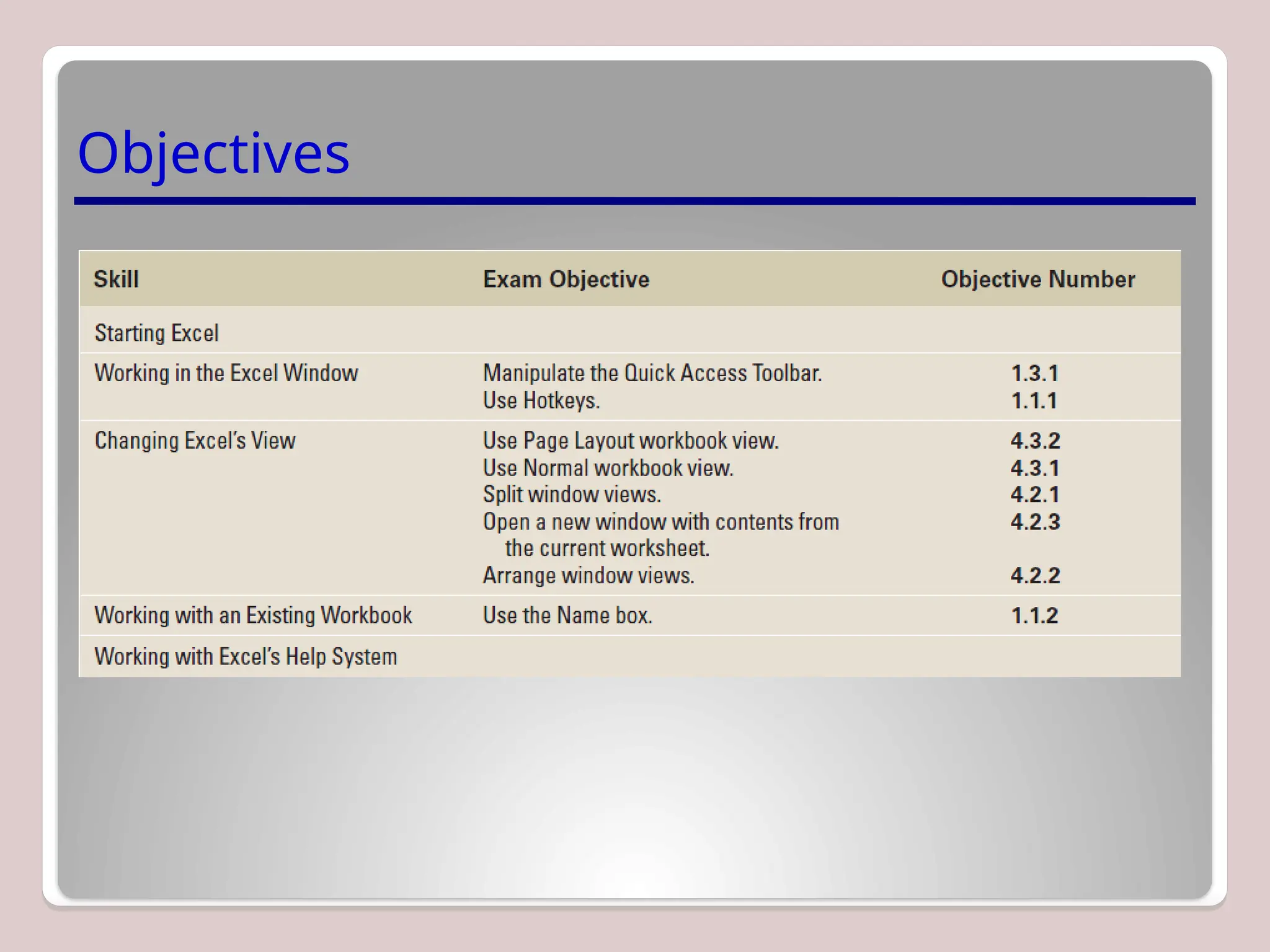The width and height of the screenshot is (1270, 952).
Task: Click Changing Excel's View skill
Action: (x=195, y=441)
